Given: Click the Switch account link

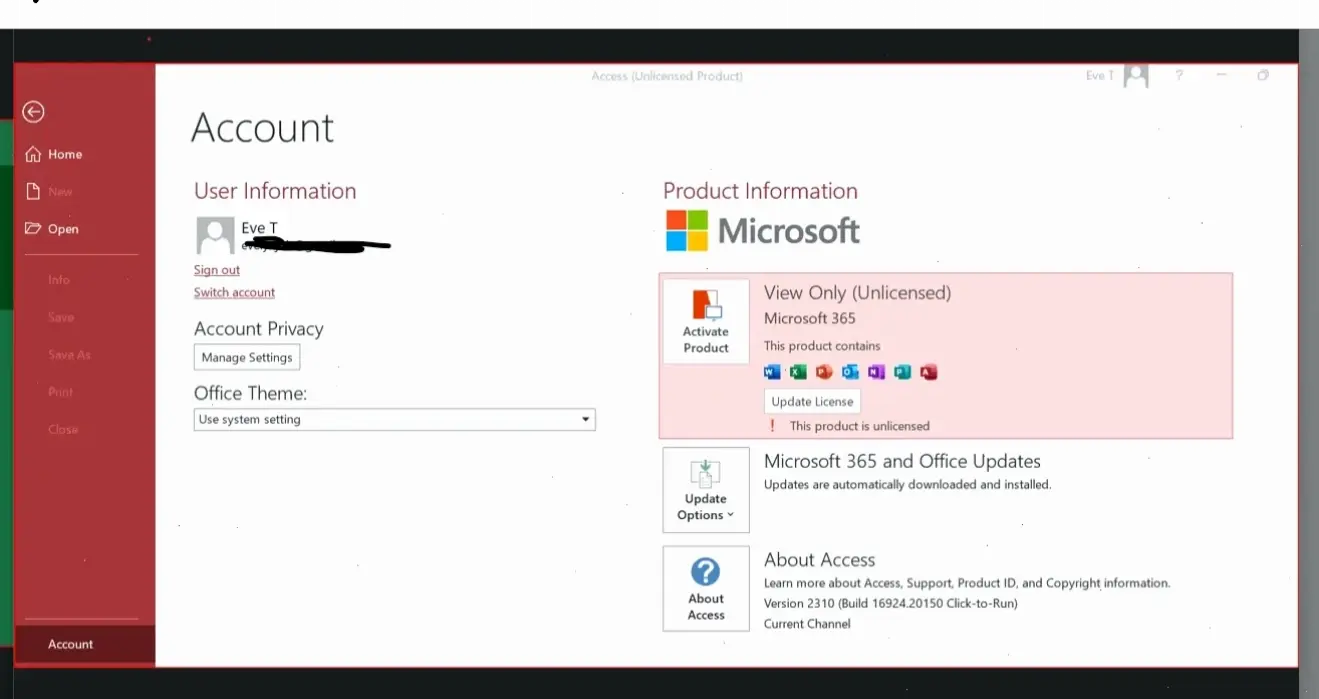Looking at the screenshot, I should pos(234,292).
